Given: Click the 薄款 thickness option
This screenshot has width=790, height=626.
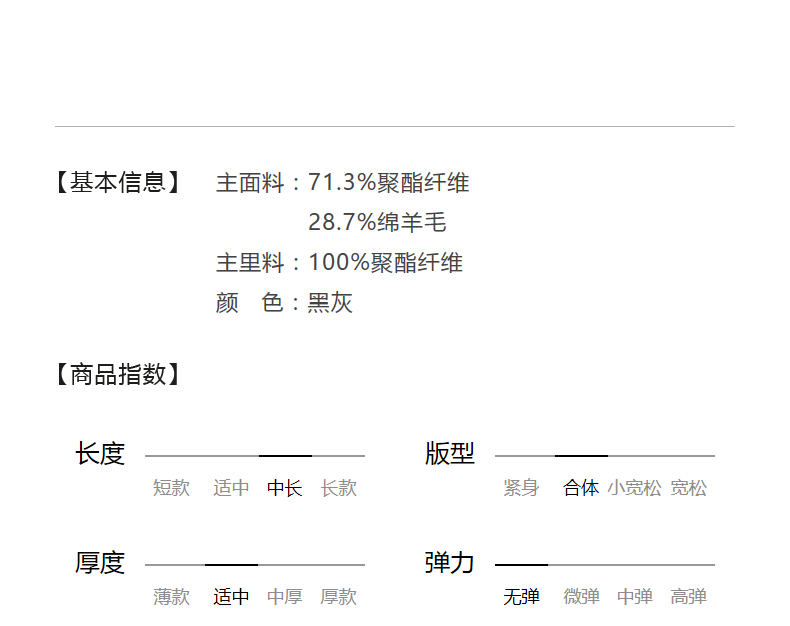Looking at the screenshot, I should [x=171, y=597].
